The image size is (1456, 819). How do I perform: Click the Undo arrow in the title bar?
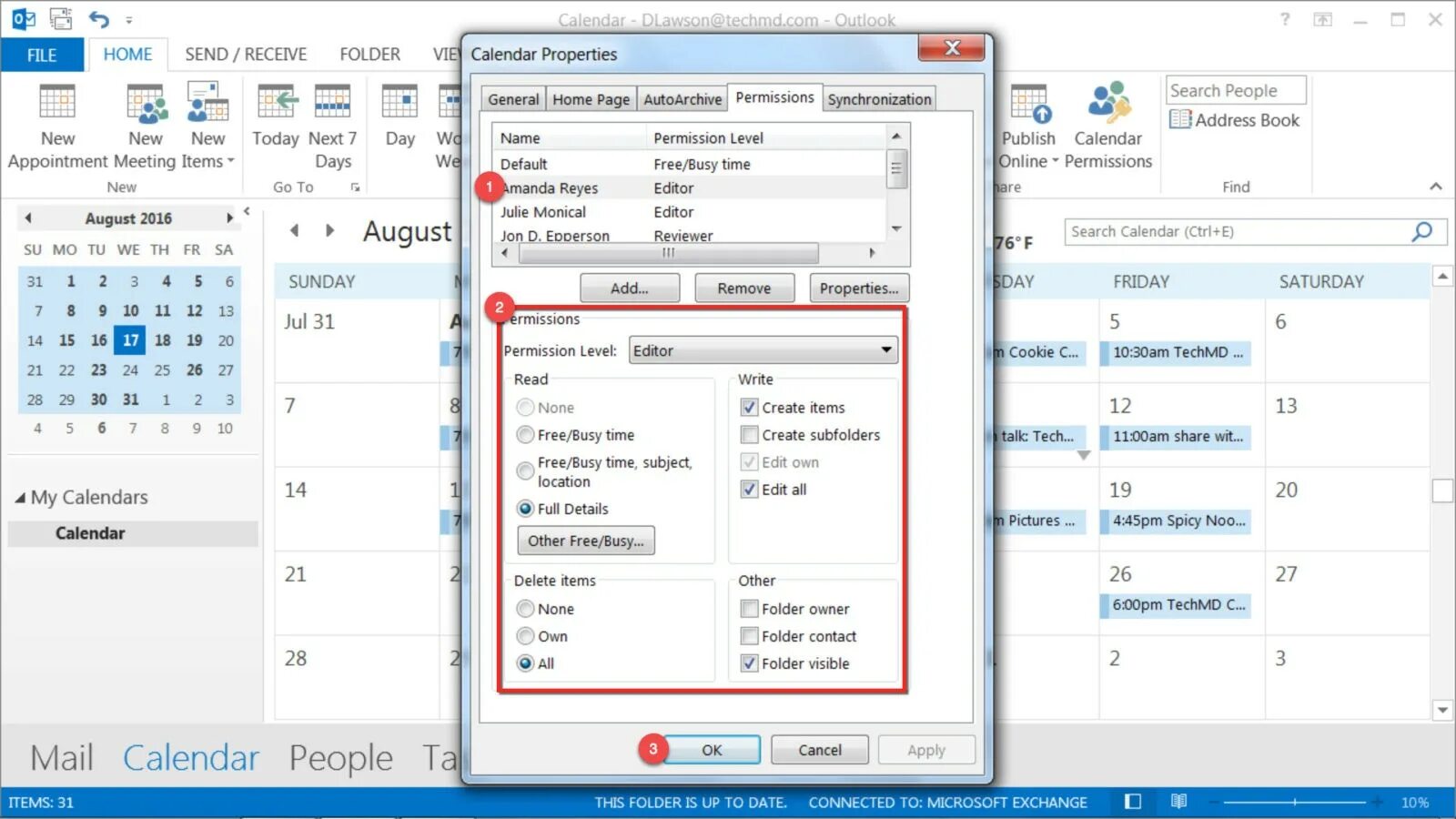pyautogui.click(x=99, y=18)
